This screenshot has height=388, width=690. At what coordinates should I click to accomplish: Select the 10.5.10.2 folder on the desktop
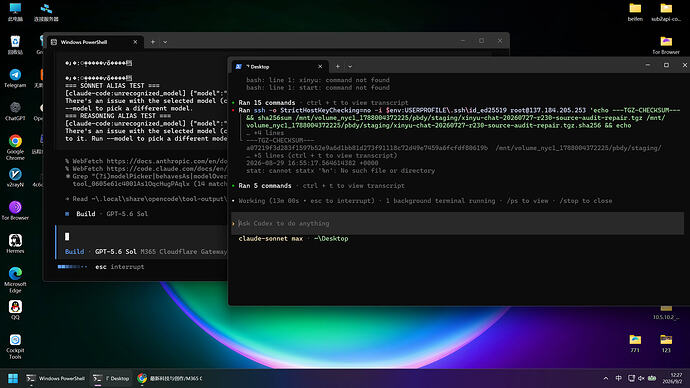pyautogui.click(x=666, y=312)
